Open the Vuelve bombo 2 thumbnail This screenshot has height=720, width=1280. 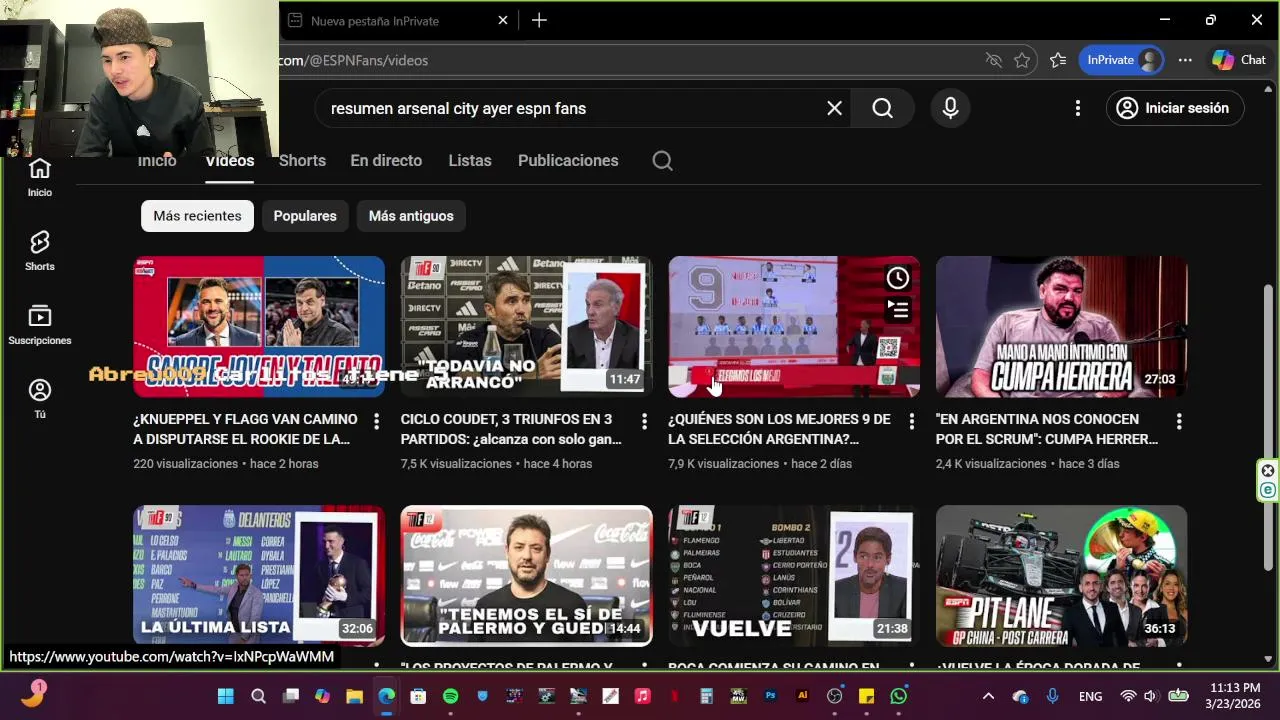794,576
